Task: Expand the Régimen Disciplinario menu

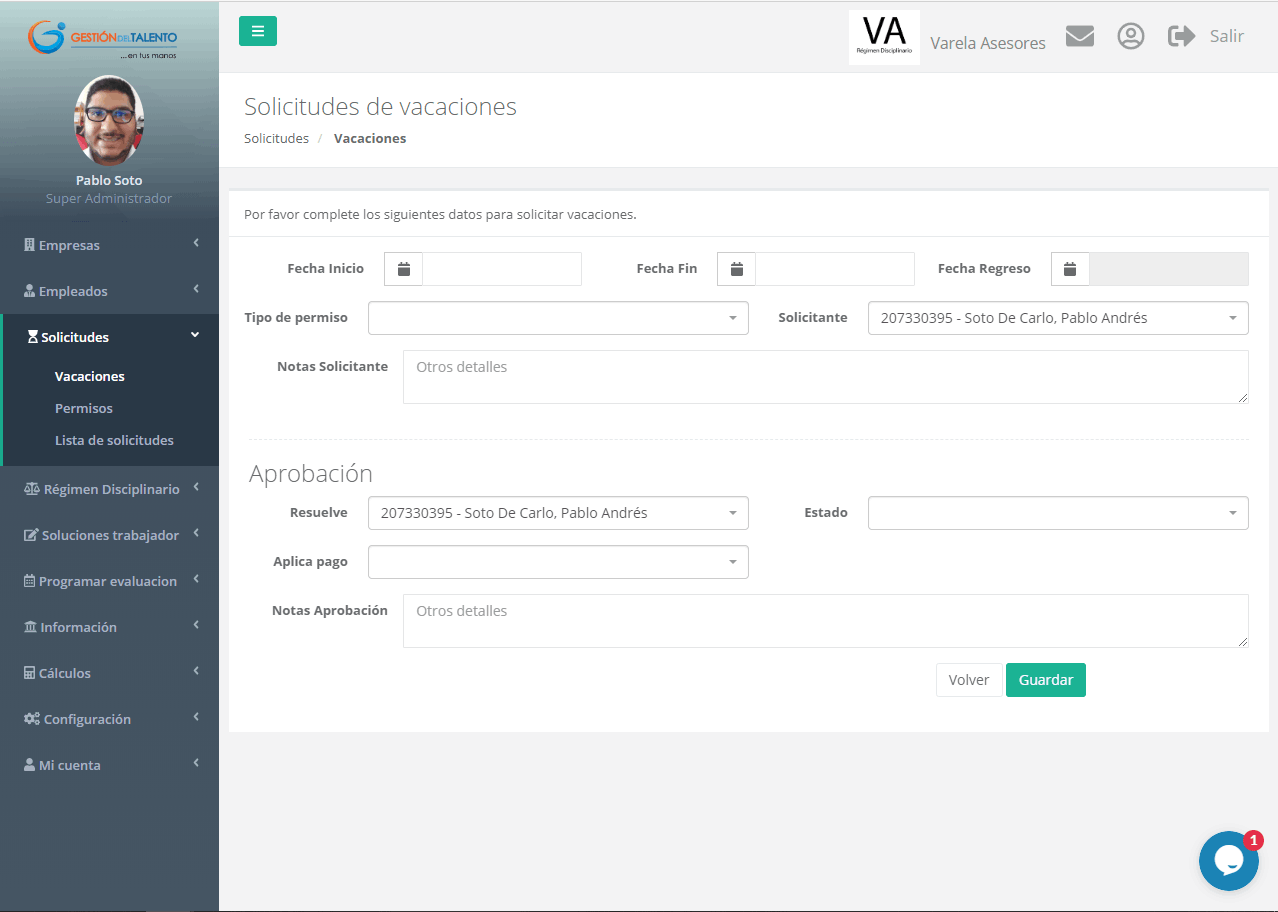Action: (109, 489)
